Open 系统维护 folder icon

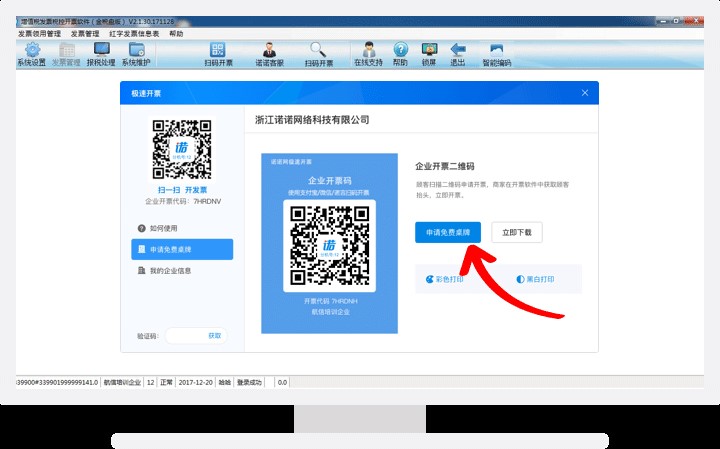[x=136, y=50]
